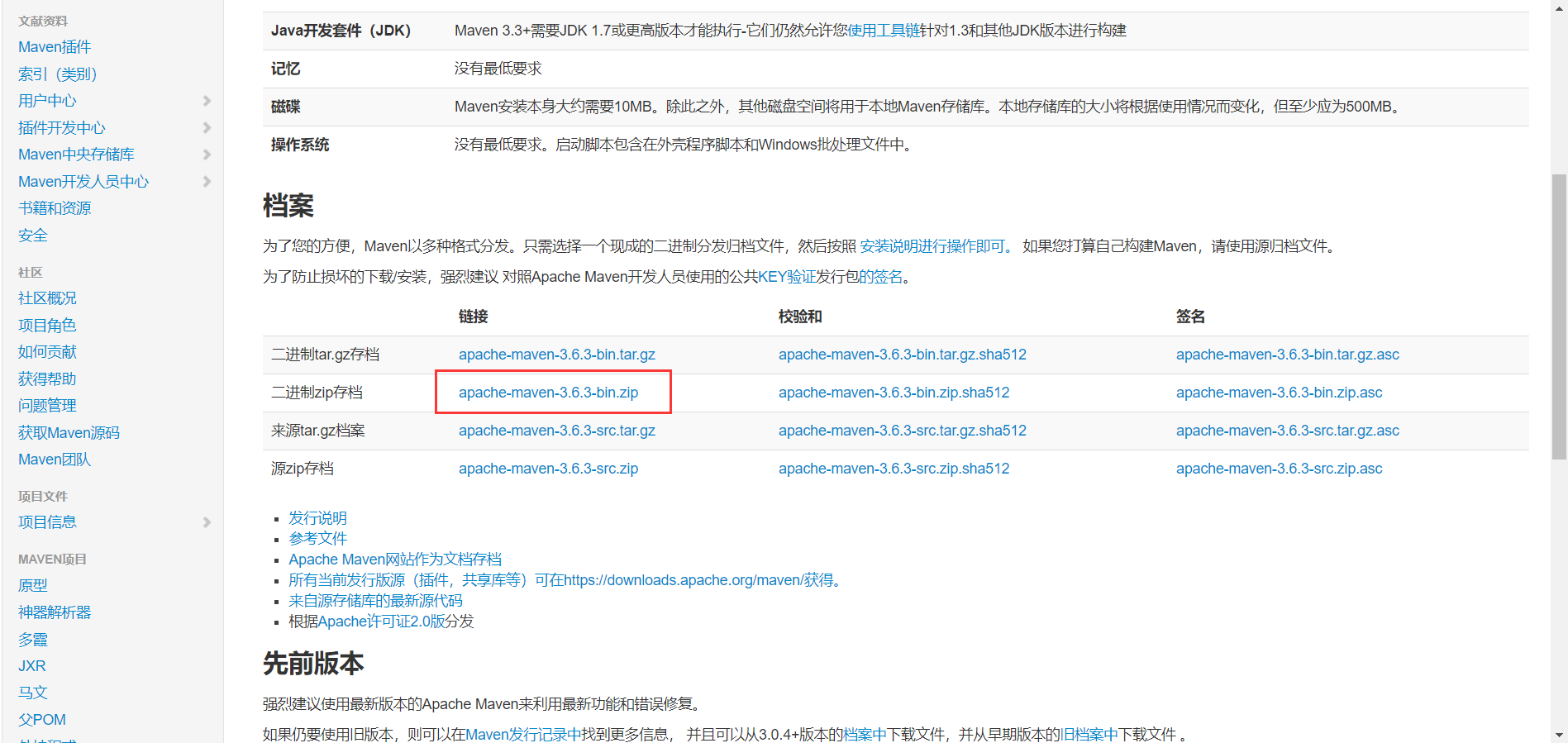The width and height of the screenshot is (1568, 743).
Task: Expand the 插件开发中心 sidebar chevron
Action: tap(207, 128)
